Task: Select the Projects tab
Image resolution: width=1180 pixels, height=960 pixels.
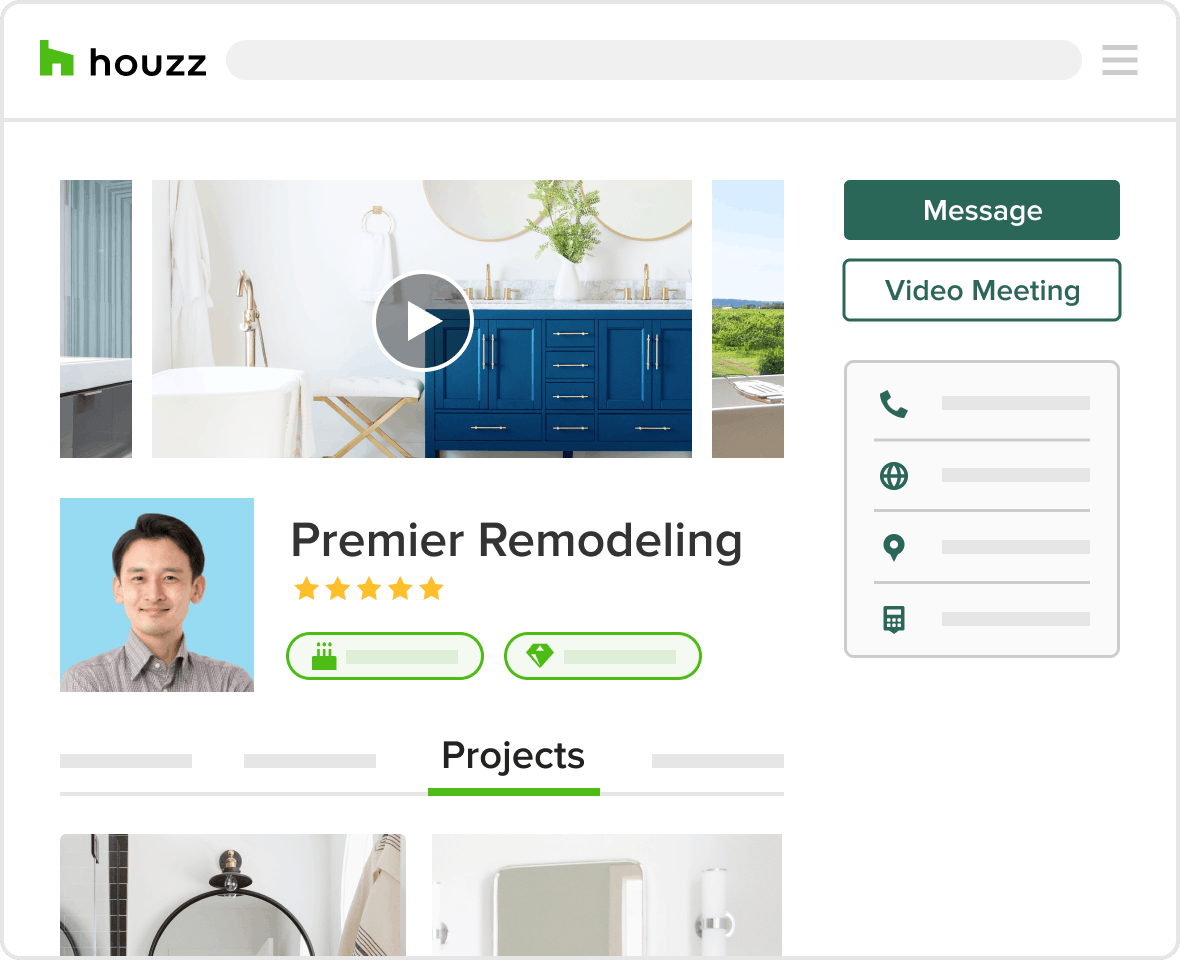Action: 513,755
